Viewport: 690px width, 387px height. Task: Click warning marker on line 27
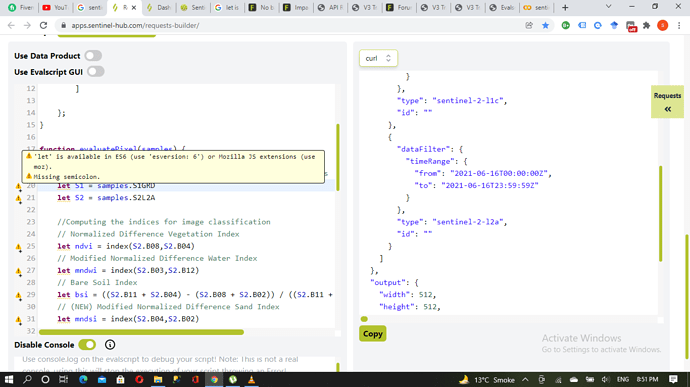click(x=18, y=271)
